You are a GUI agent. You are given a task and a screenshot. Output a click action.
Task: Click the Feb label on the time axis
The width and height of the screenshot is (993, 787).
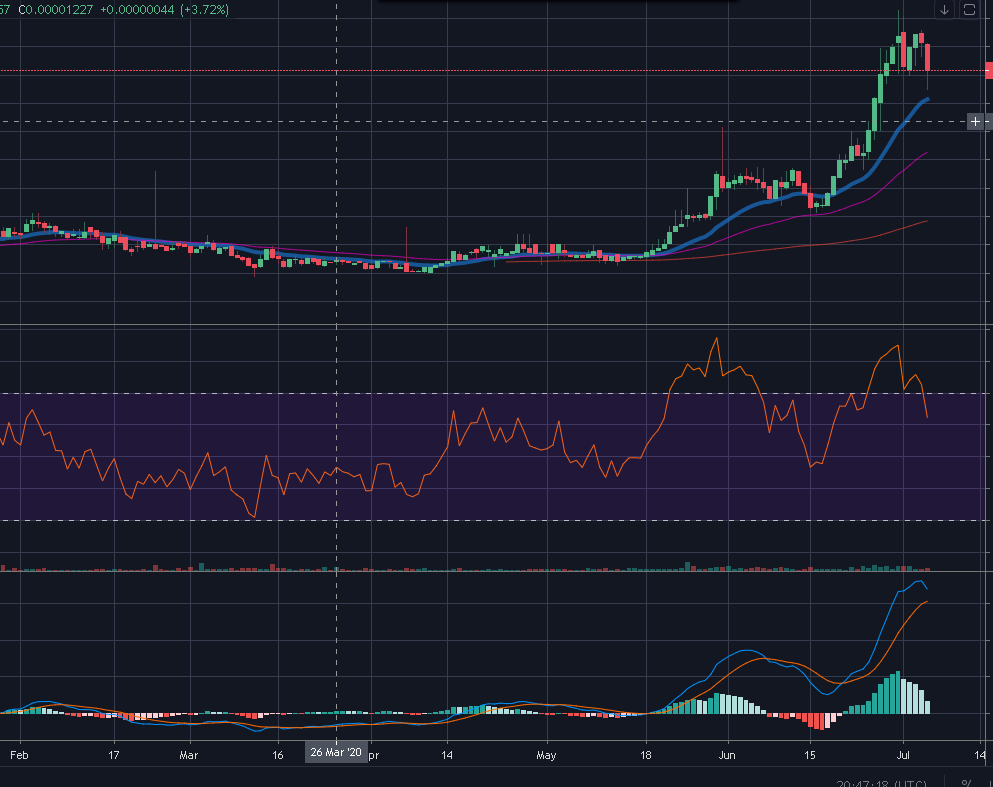click(x=19, y=755)
